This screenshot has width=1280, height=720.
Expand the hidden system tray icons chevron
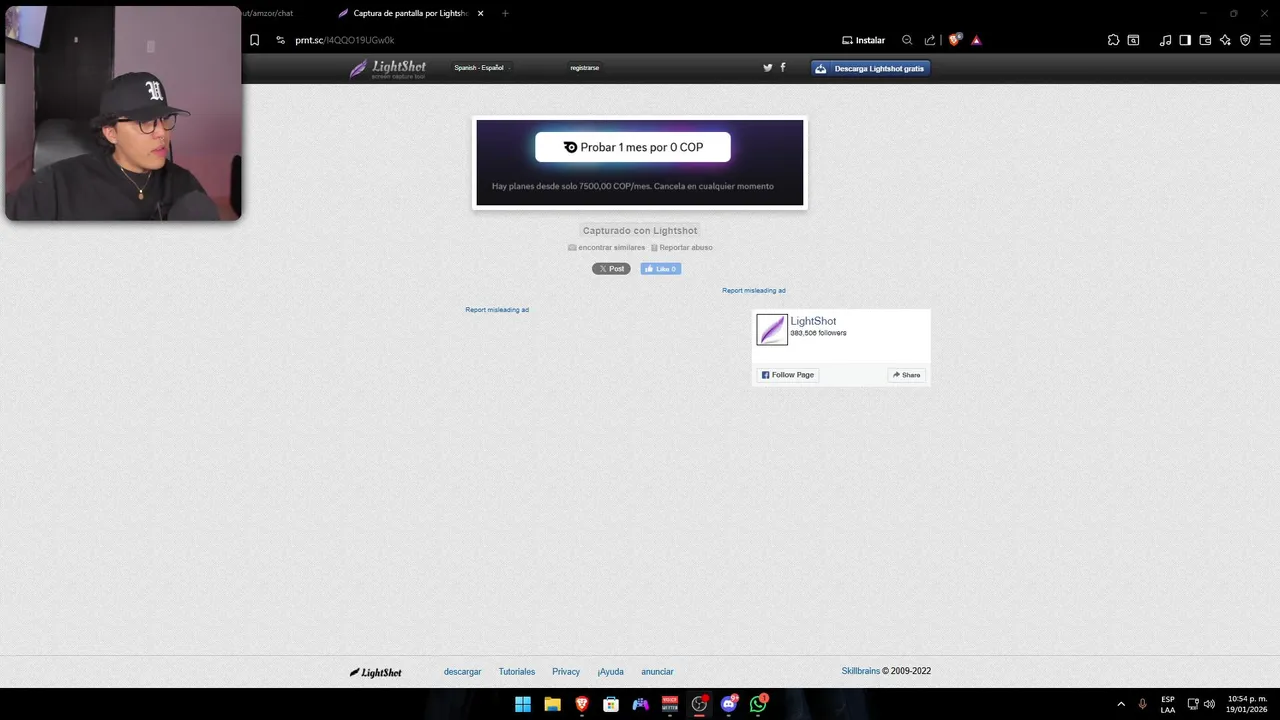point(1121,704)
